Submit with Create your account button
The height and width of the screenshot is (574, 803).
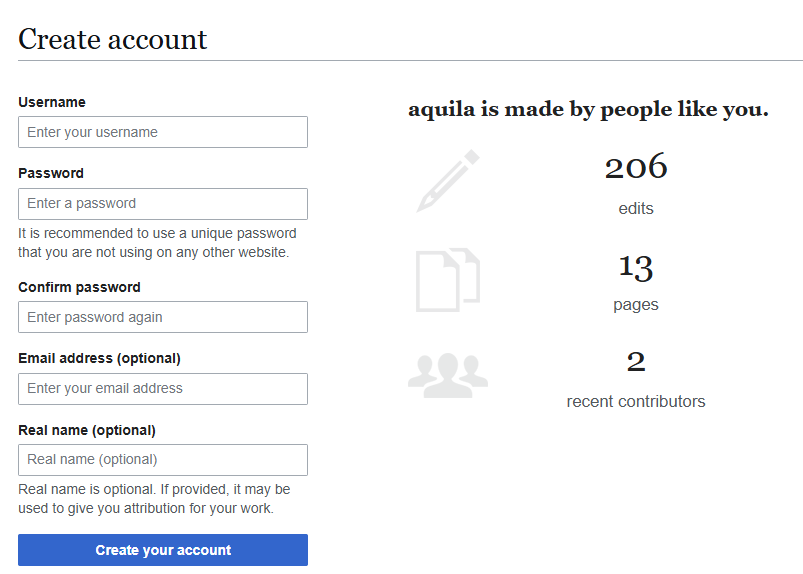point(163,550)
